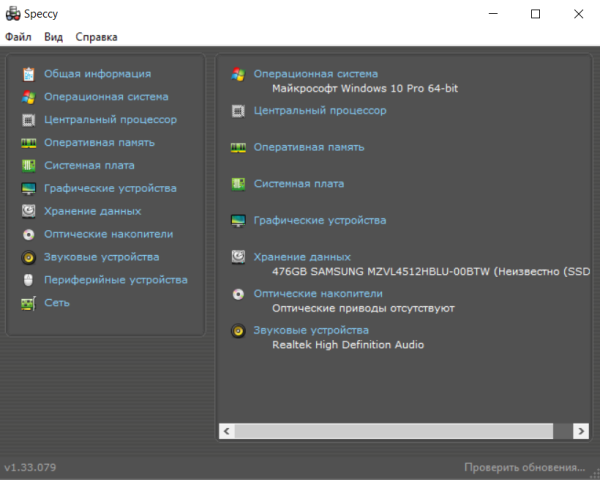Viewport: 600px width, 480px height.
Task: Click the RAM stick icon in the sidebar
Action: coord(29,143)
